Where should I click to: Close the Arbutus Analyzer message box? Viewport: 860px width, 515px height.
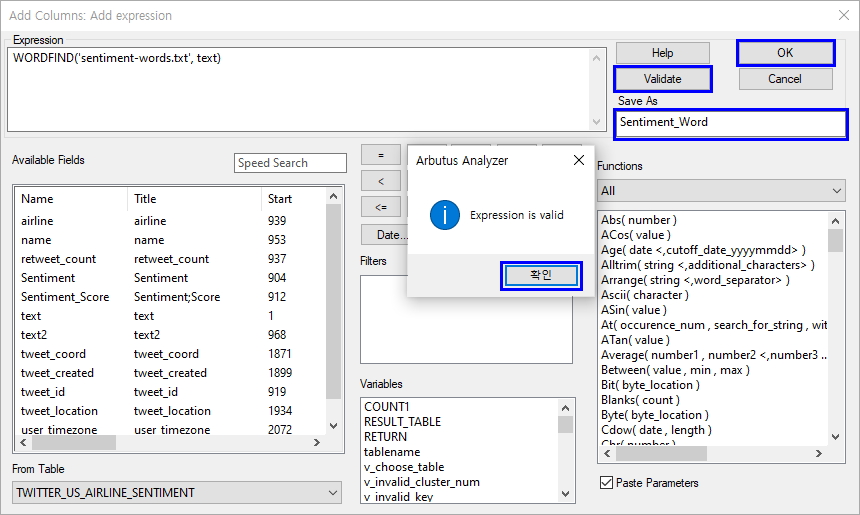coord(579,160)
